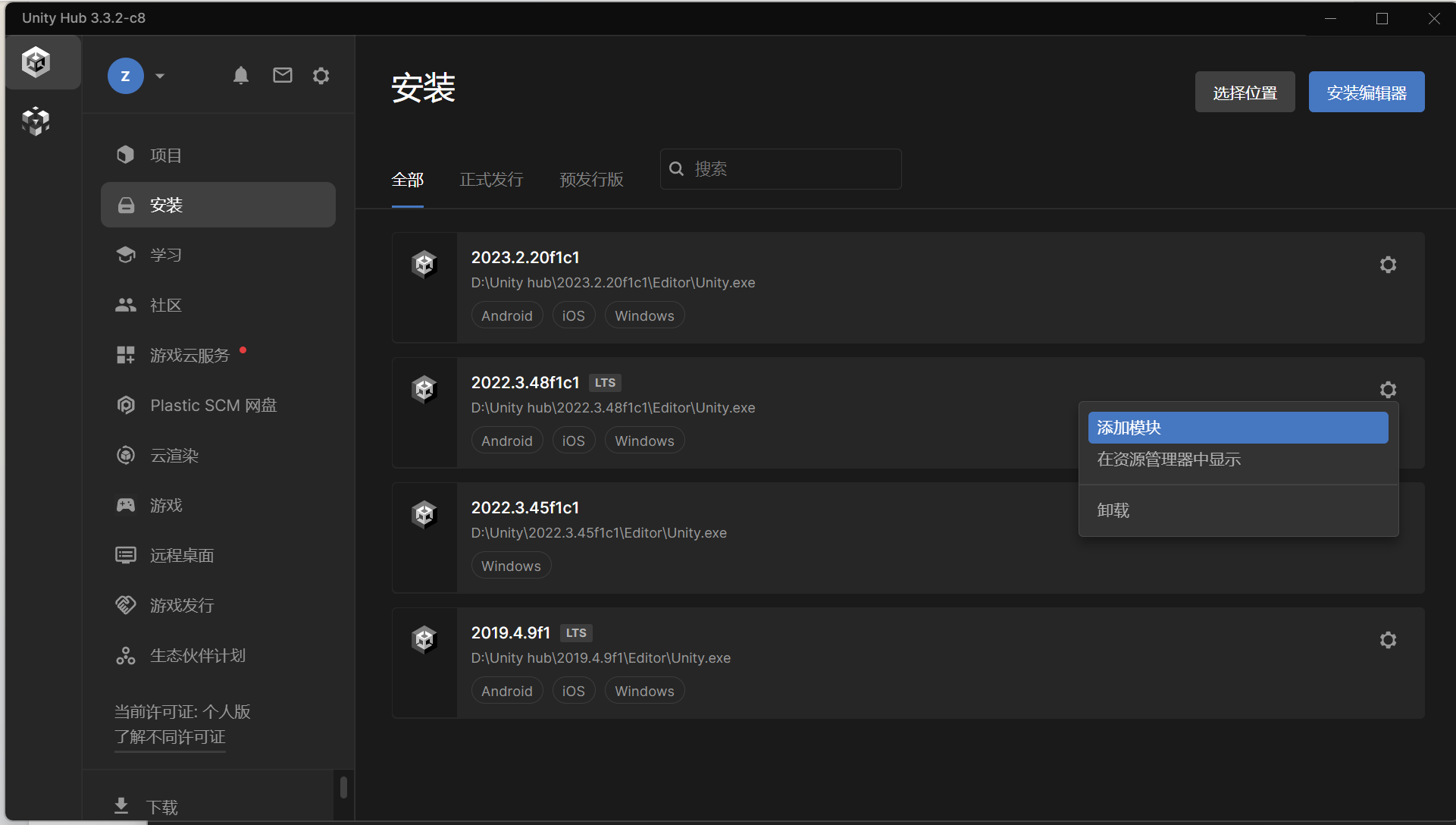This screenshot has height=825, width=1456.
Task: Choose 在资源管理器中显示 in context menu
Action: 1238,460
